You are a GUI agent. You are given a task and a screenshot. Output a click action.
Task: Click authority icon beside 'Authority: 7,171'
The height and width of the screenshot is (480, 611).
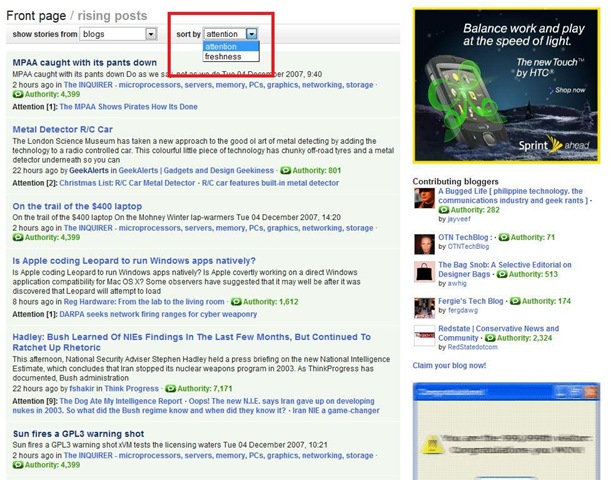pyautogui.click(x=170, y=388)
